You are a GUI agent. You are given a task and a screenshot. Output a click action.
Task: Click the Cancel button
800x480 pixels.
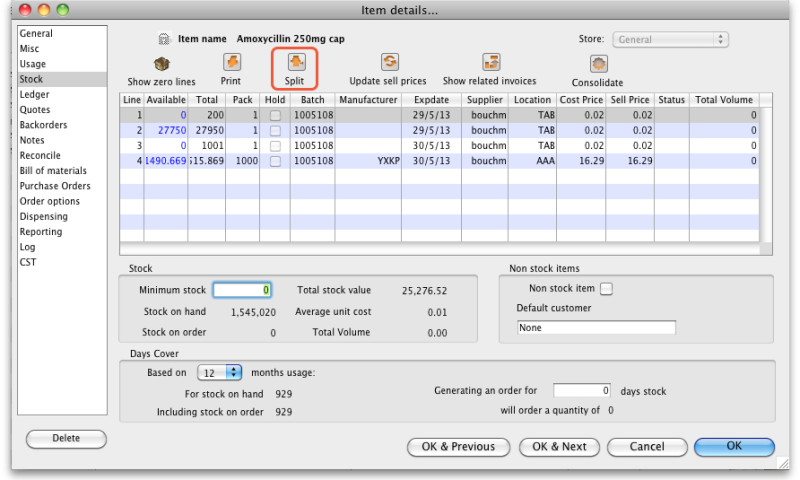point(646,446)
